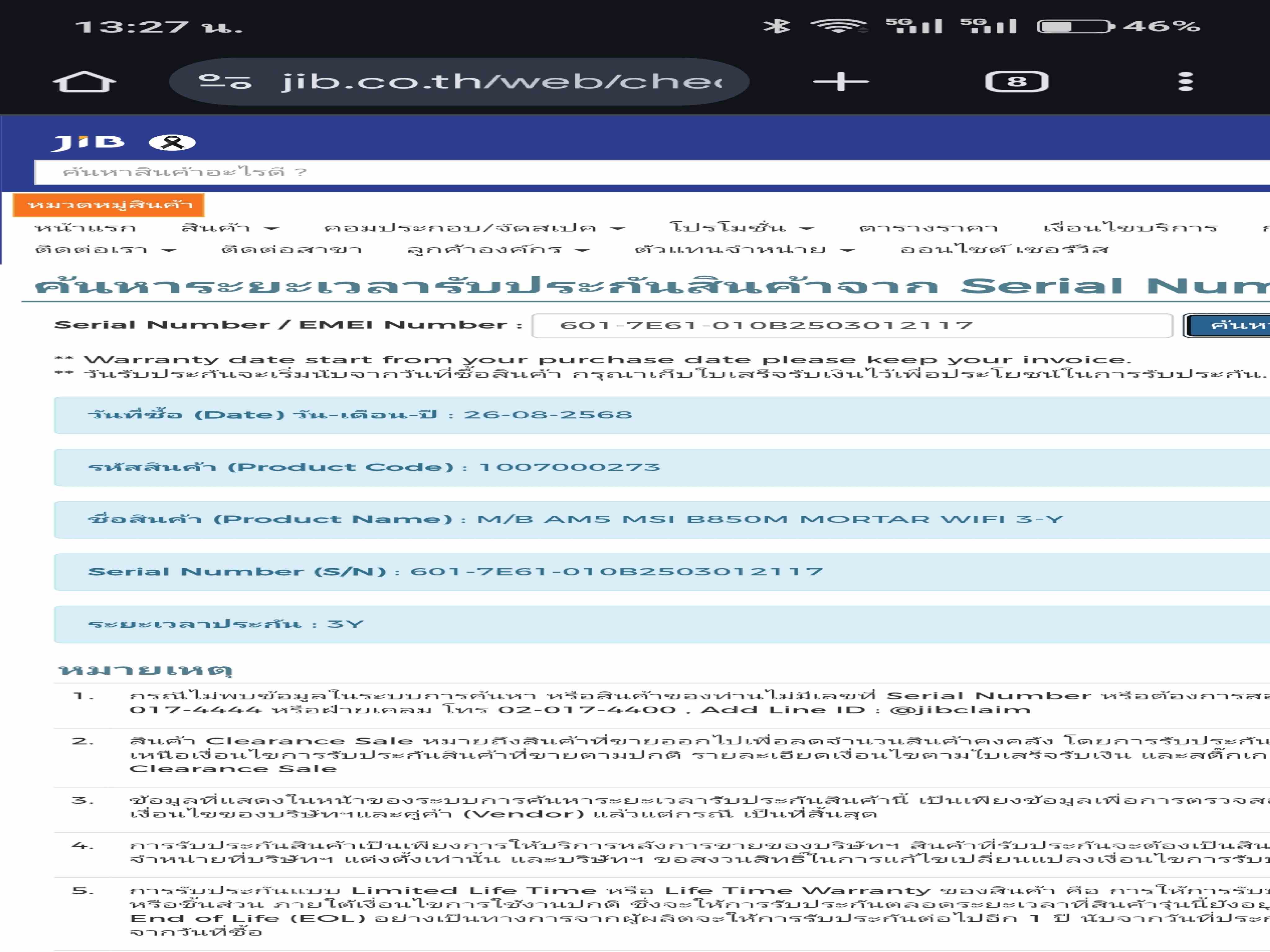1270x952 pixels.
Task: Click the JIB logo
Action: click(88, 142)
